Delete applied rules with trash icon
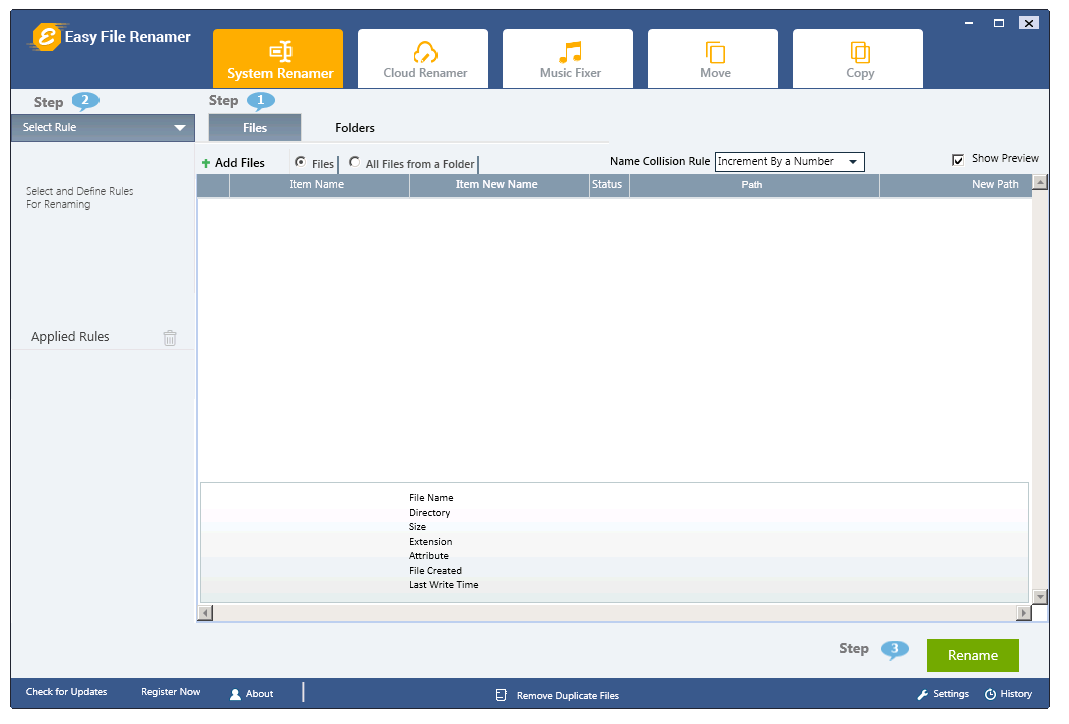The image size is (1069, 724). click(x=170, y=337)
